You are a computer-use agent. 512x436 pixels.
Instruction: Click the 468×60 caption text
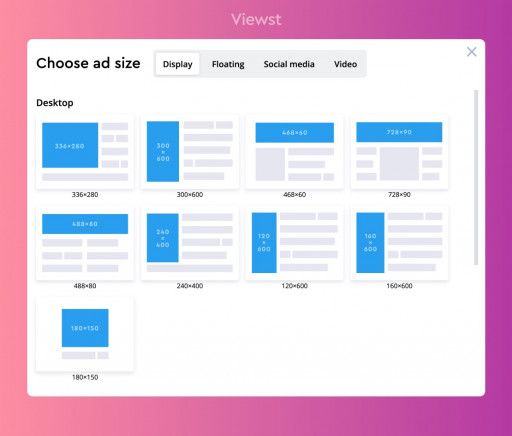[x=294, y=194]
